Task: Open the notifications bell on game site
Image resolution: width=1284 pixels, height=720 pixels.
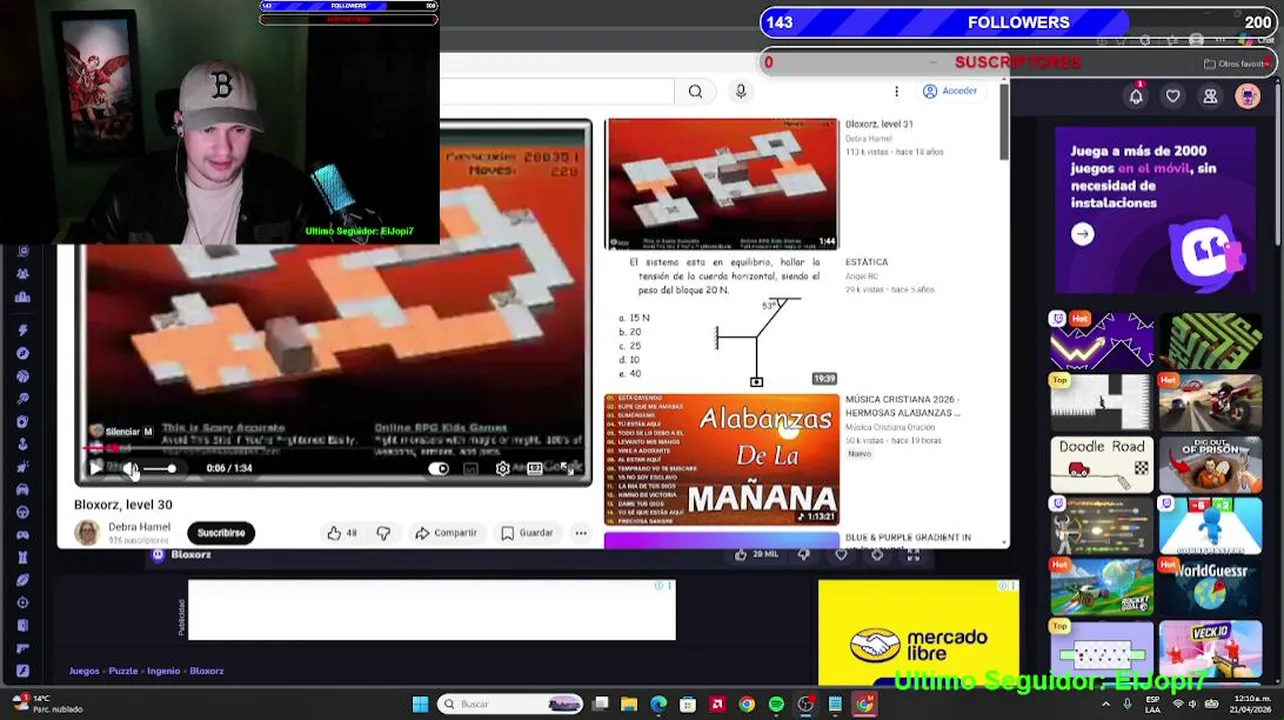Action: click(x=1136, y=96)
